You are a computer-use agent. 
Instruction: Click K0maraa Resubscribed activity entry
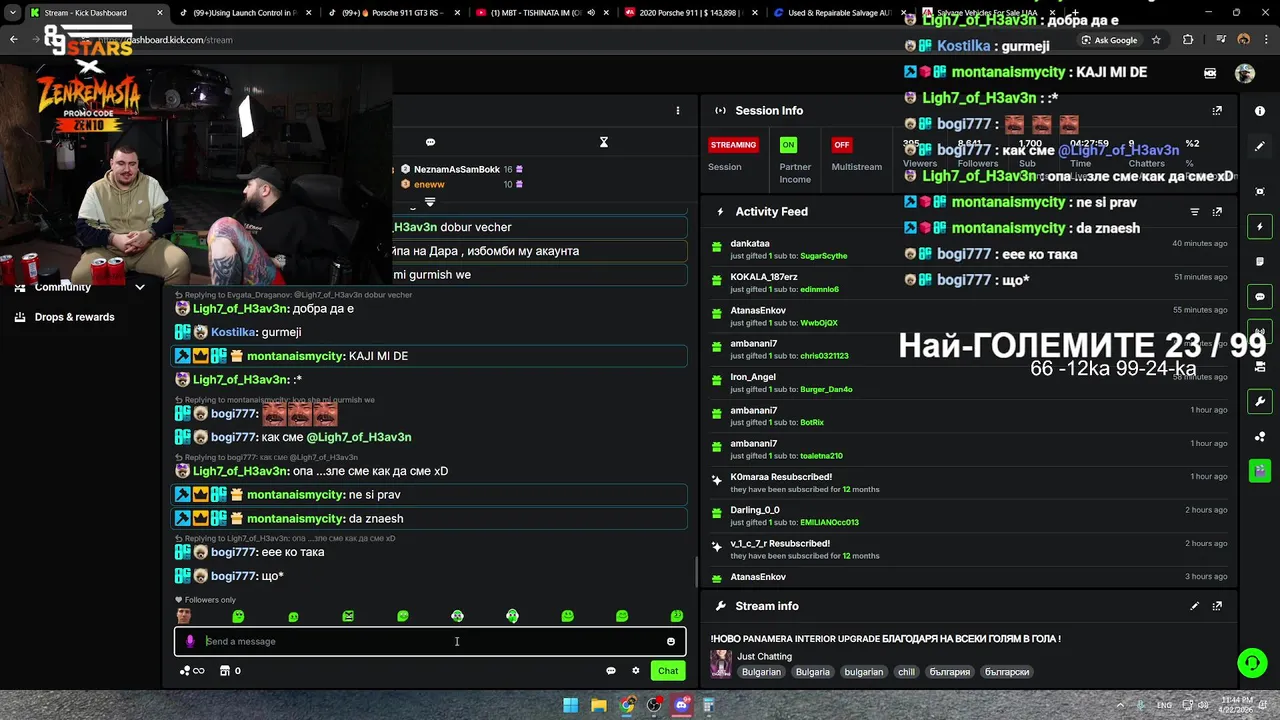(x=969, y=482)
